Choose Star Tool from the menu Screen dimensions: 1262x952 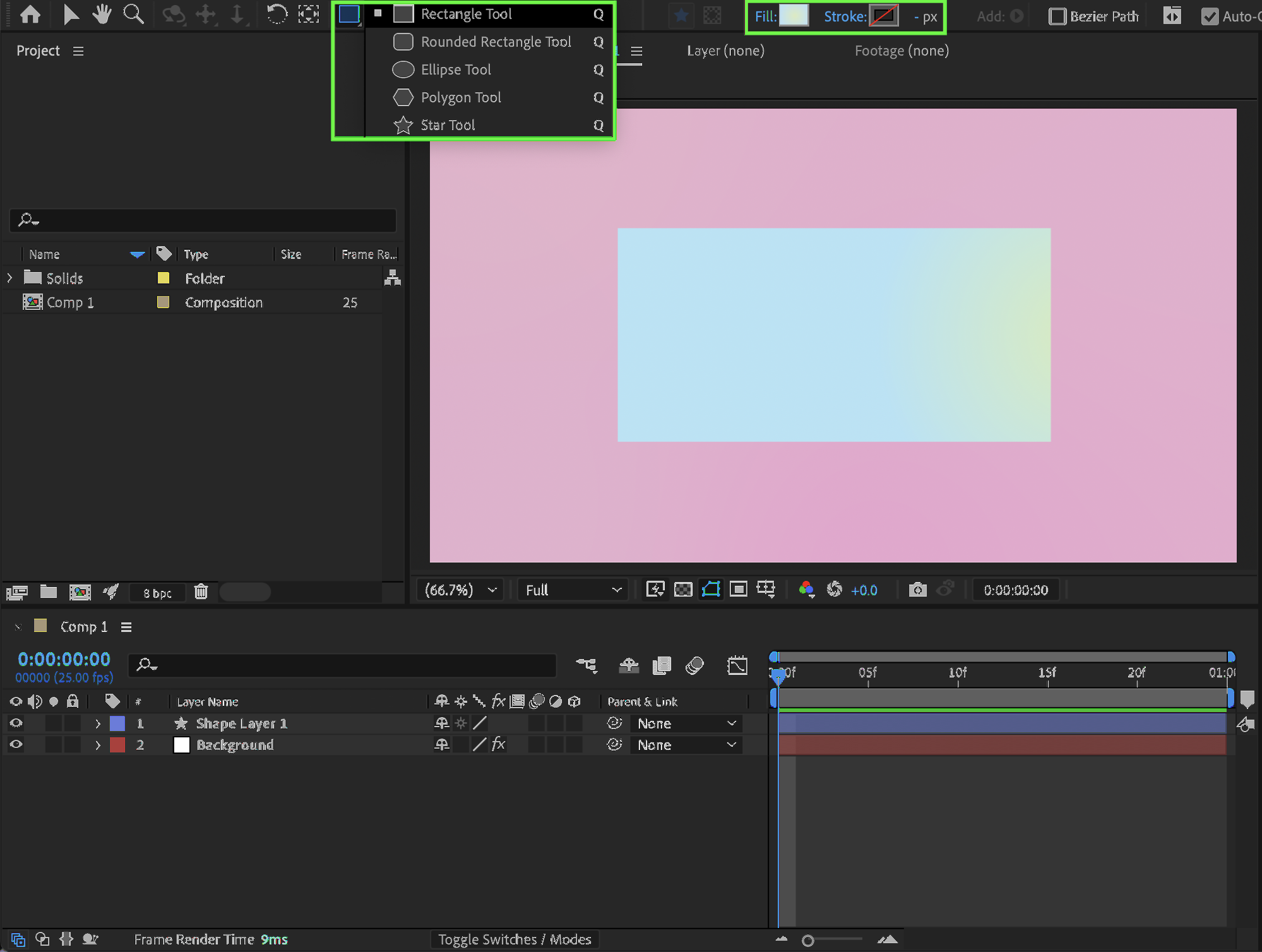448,125
